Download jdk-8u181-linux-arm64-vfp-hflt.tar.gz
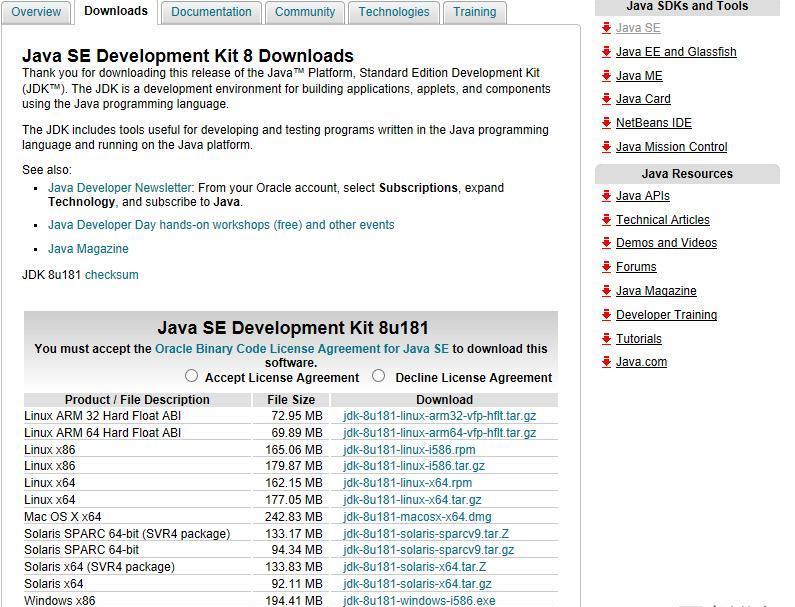The width and height of the screenshot is (795, 607). 440,433
